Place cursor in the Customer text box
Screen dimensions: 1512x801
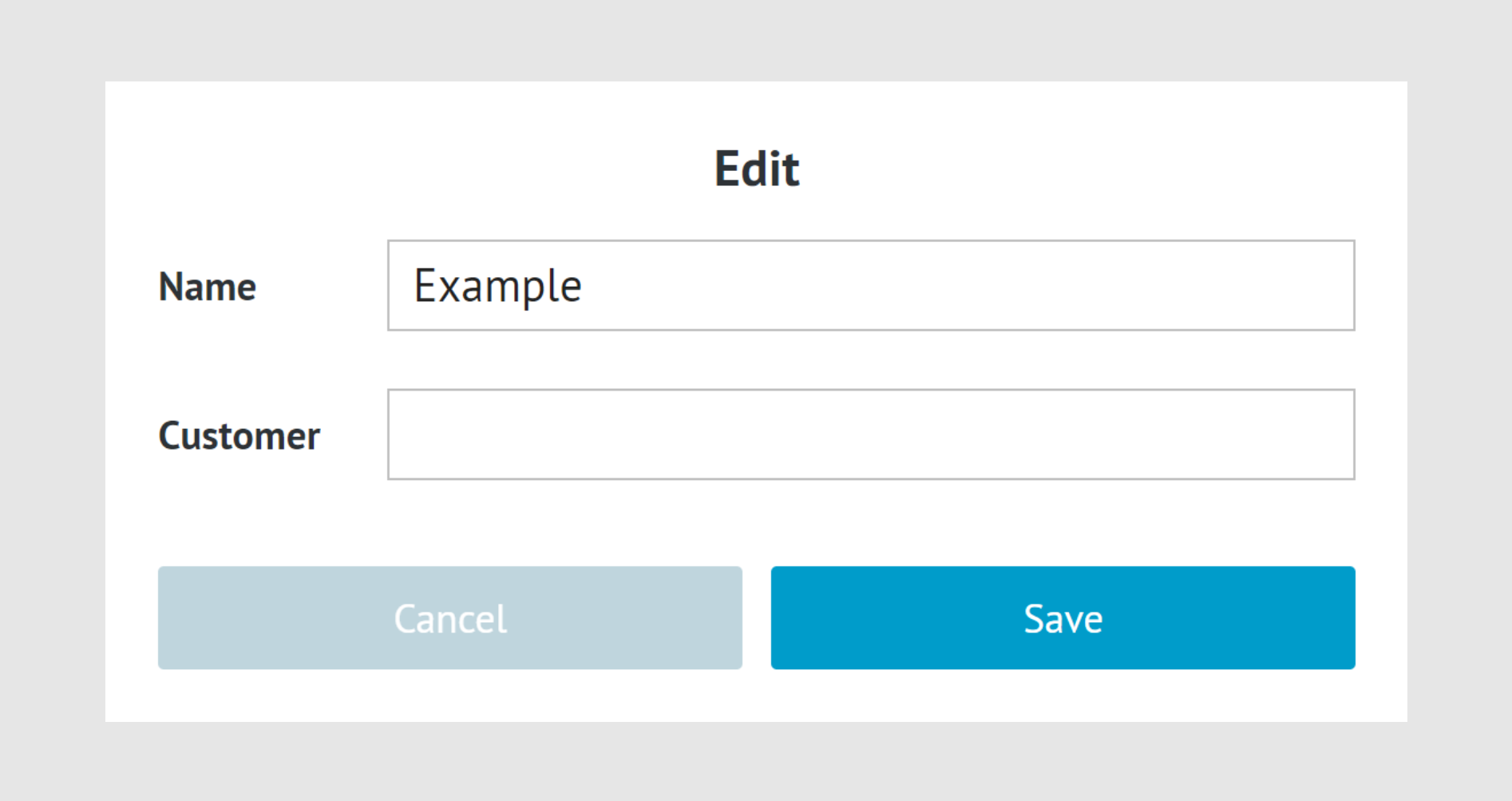click(x=870, y=434)
